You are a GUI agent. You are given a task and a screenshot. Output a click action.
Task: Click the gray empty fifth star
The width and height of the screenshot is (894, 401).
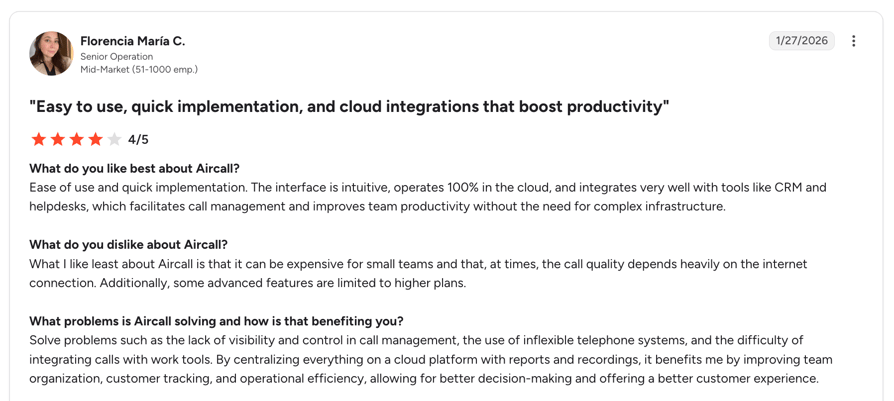(x=114, y=139)
